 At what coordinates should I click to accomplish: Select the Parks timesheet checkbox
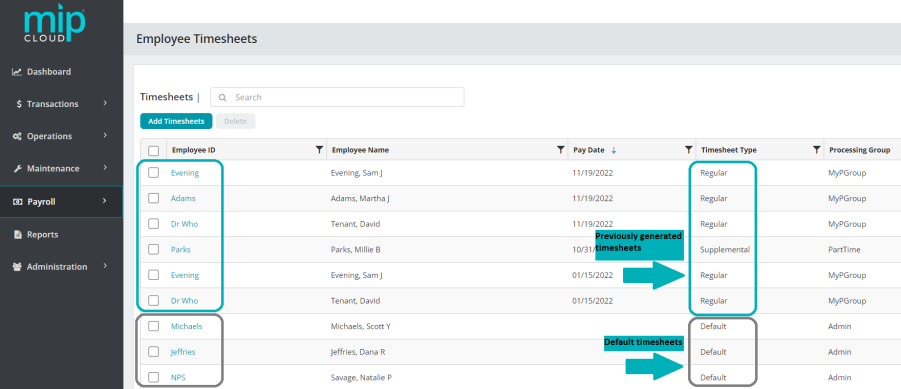[153, 249]
